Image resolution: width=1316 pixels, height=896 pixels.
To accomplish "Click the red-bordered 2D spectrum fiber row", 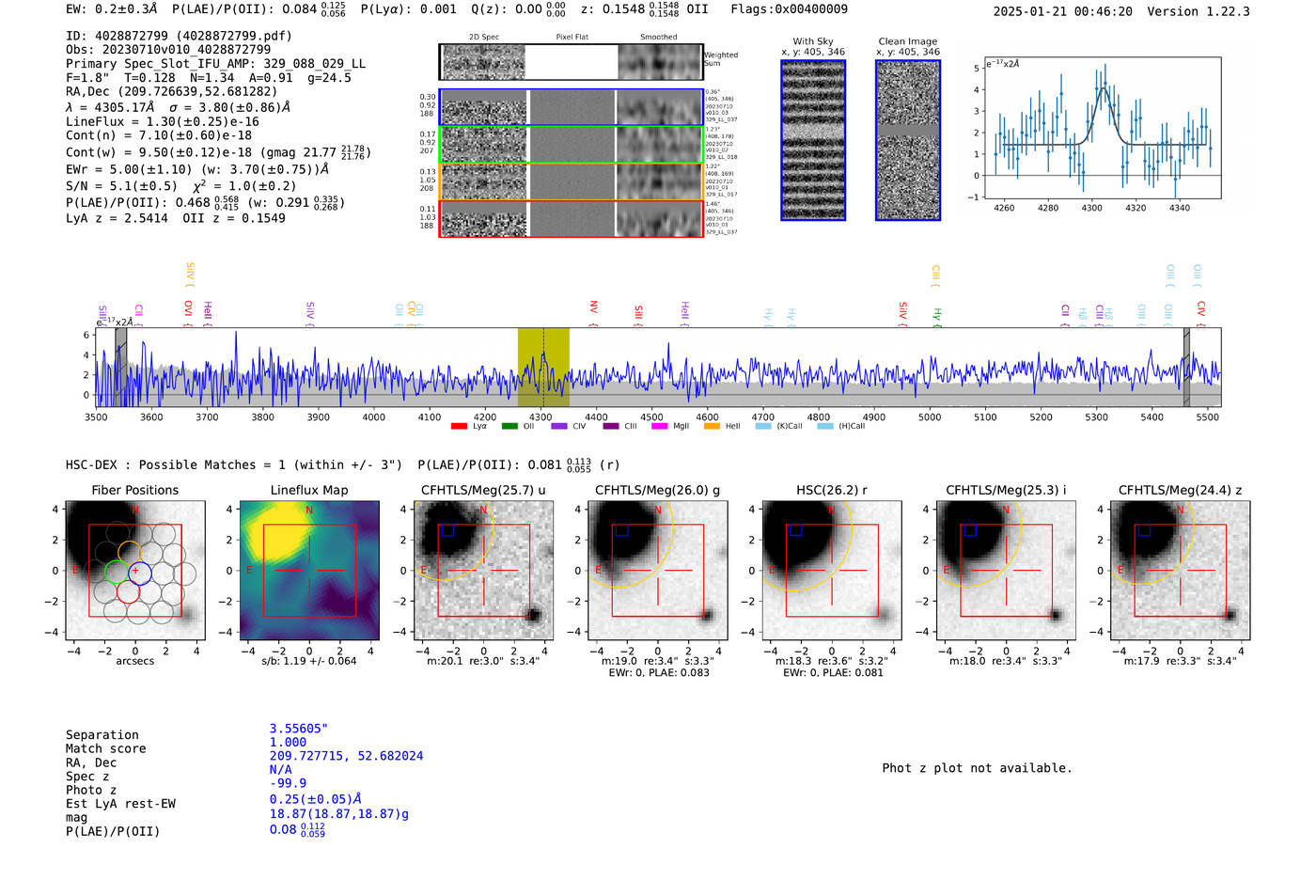I will pos(571,218).
